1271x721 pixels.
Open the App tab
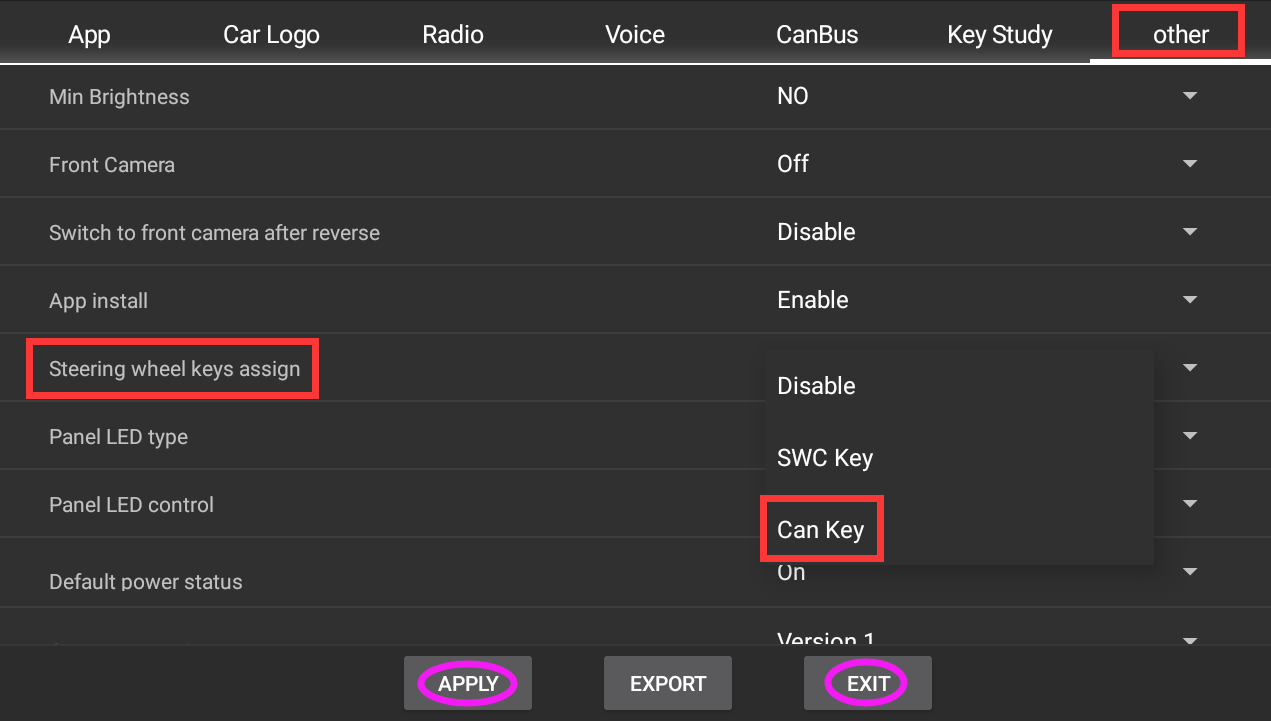point(89,35)
